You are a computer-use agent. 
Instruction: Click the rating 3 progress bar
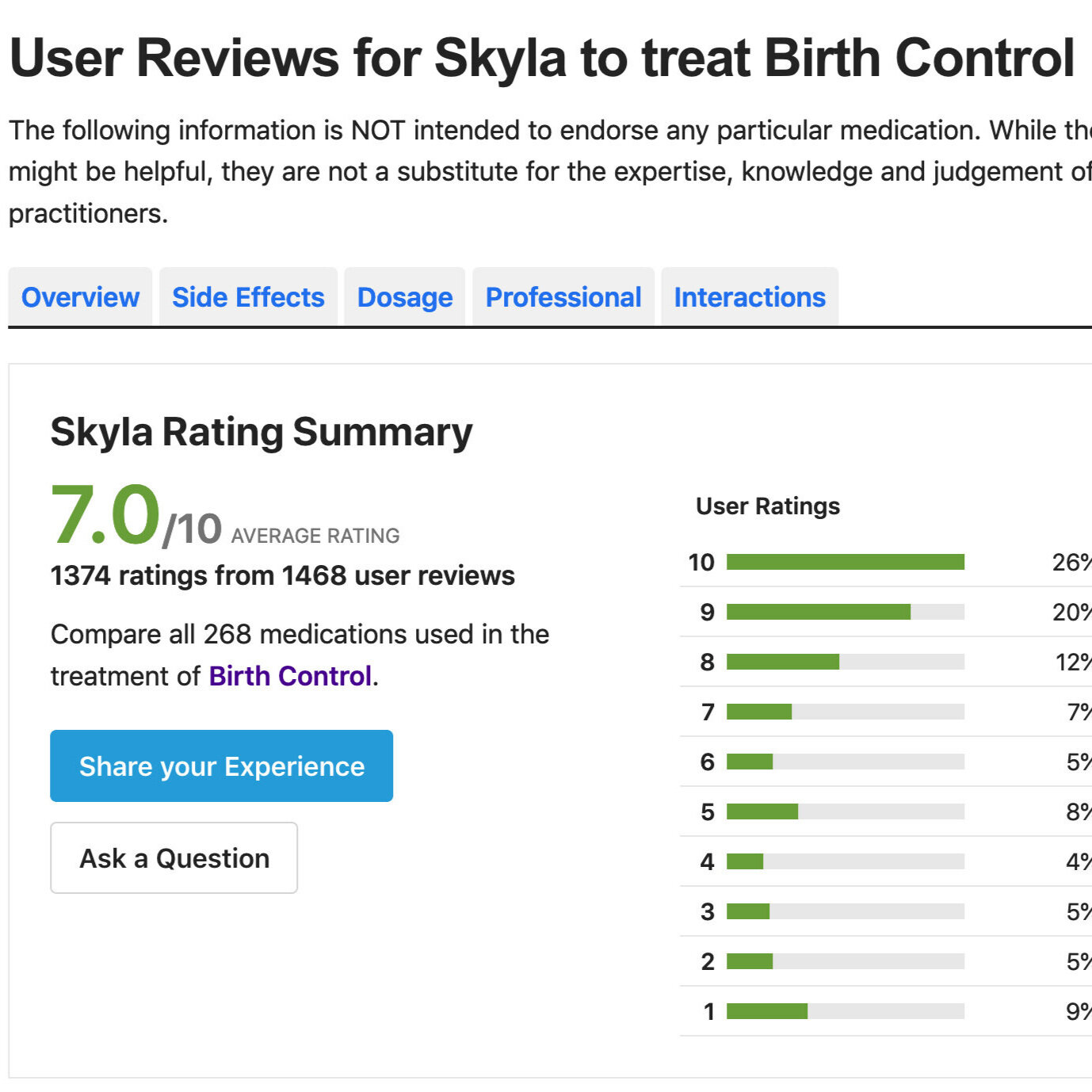pyautogui.click(x=846, y=911)
